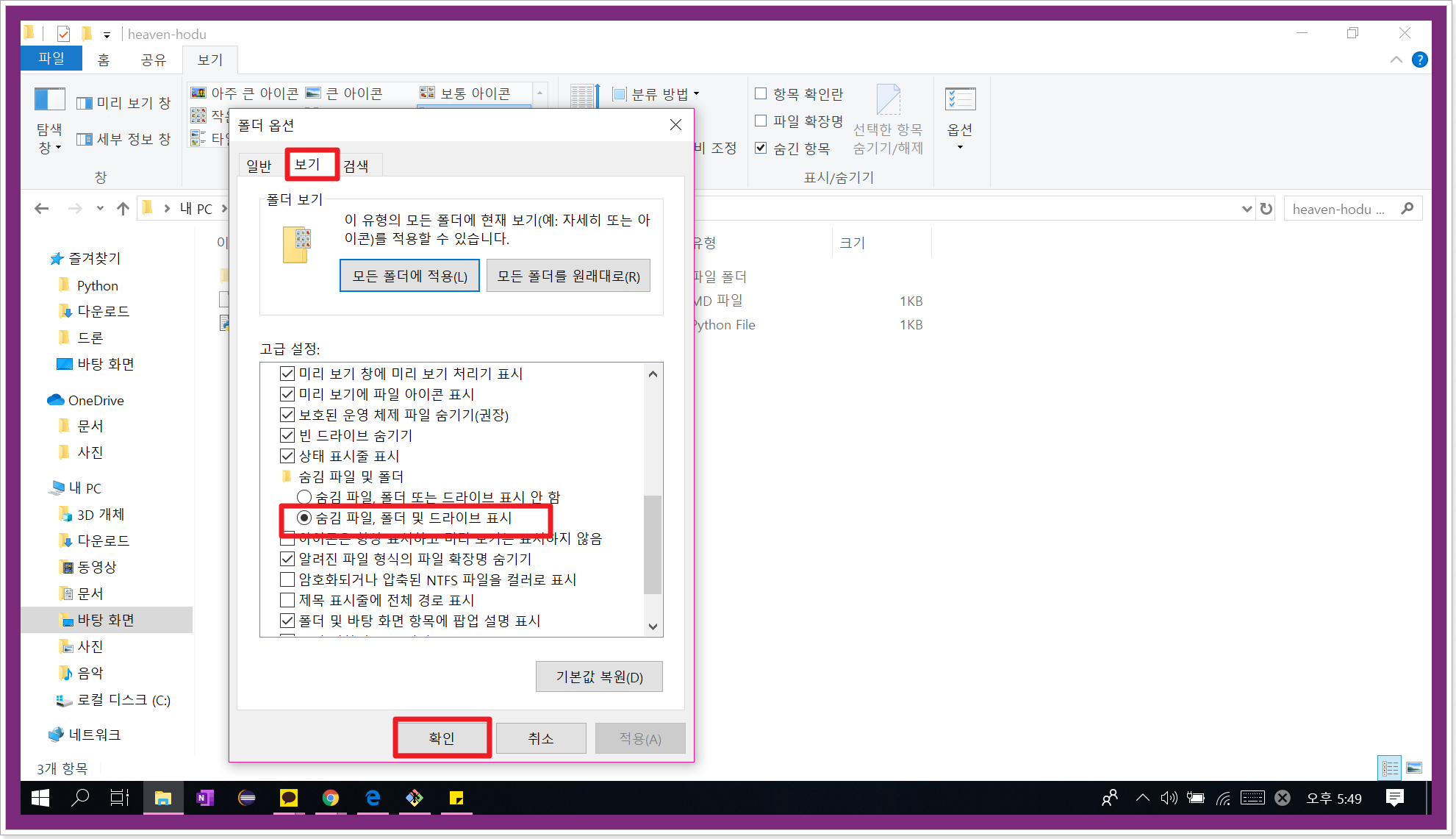Toggle file extensions (파일 확장명) ribbon checkbox

761,121
